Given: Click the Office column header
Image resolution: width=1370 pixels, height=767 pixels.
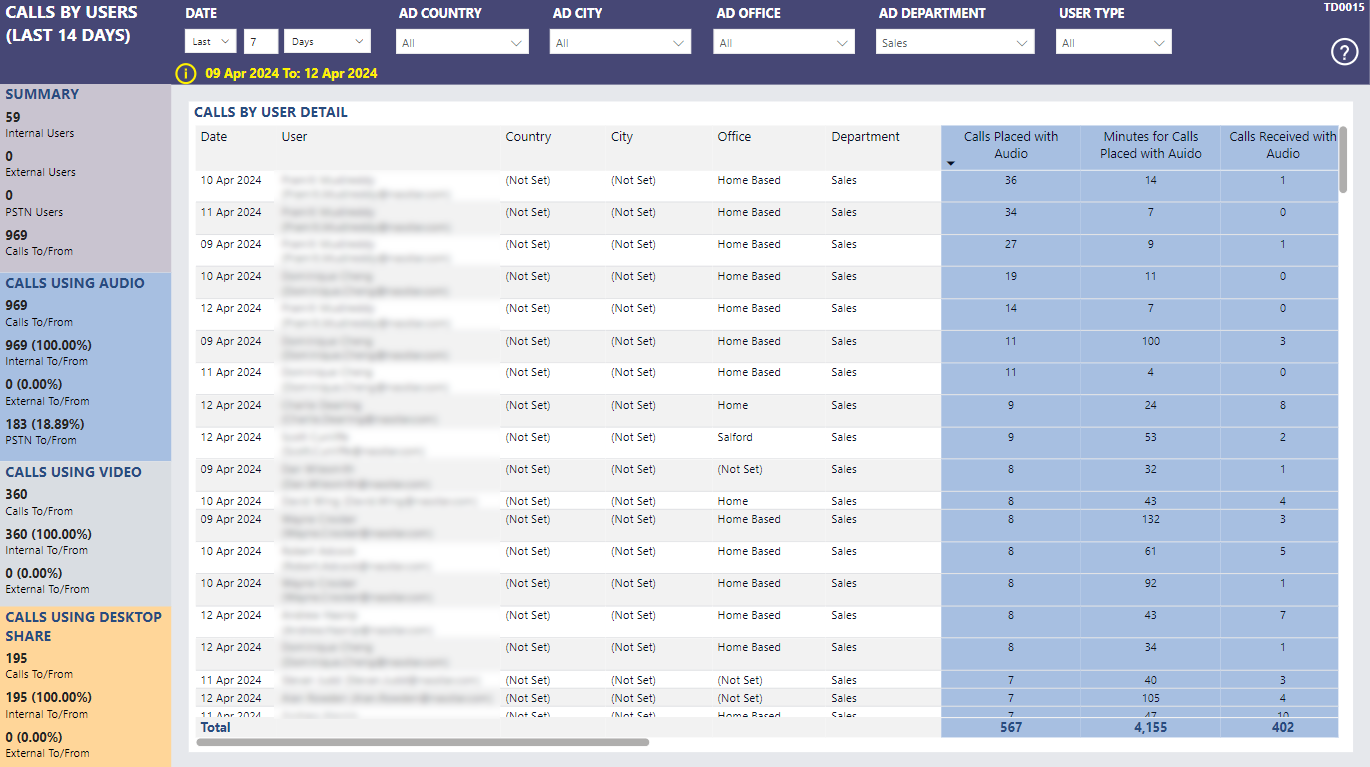Looking at the screenshot, I should [734, 137].
